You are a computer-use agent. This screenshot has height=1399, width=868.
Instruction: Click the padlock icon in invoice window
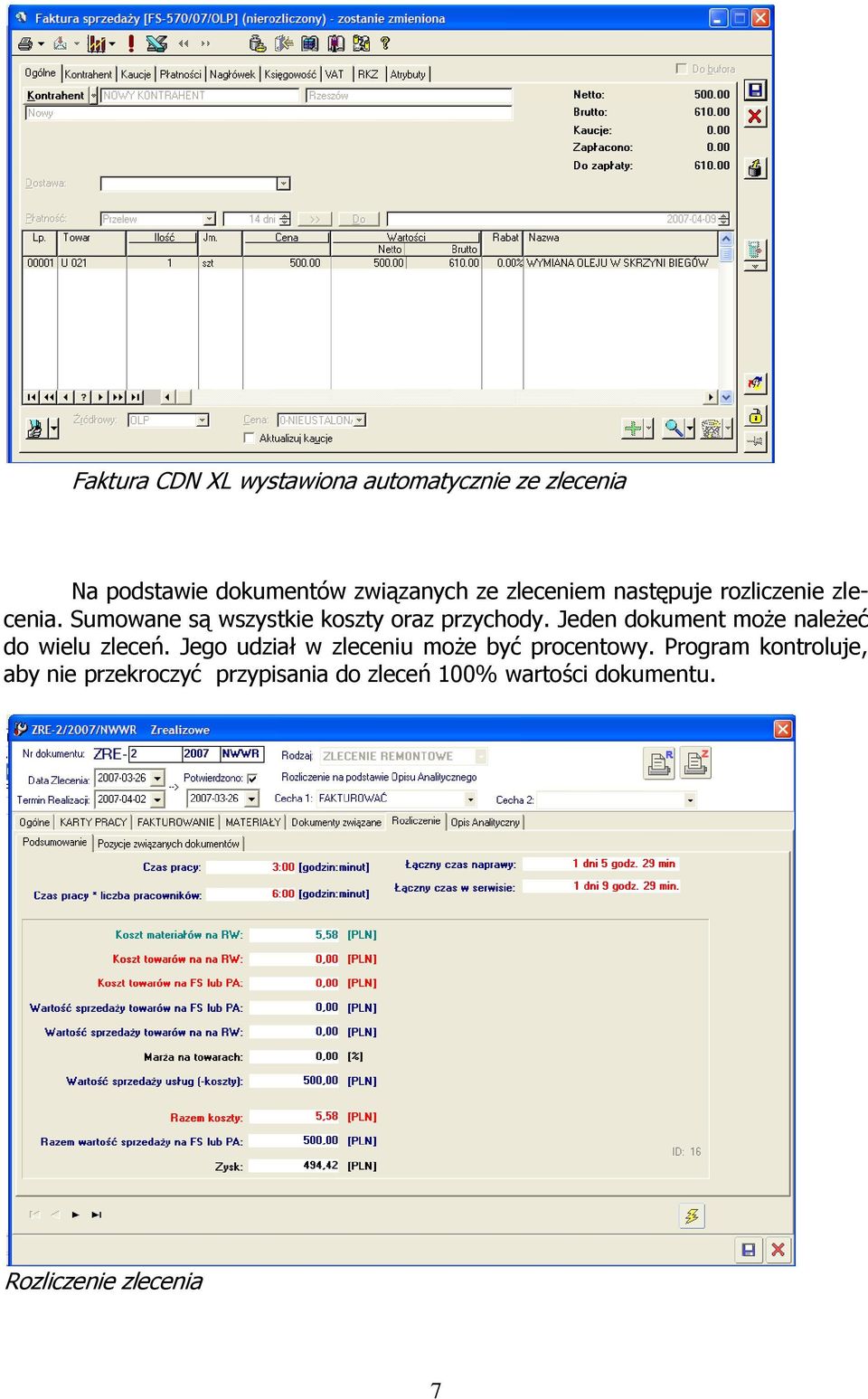[755, 416]
